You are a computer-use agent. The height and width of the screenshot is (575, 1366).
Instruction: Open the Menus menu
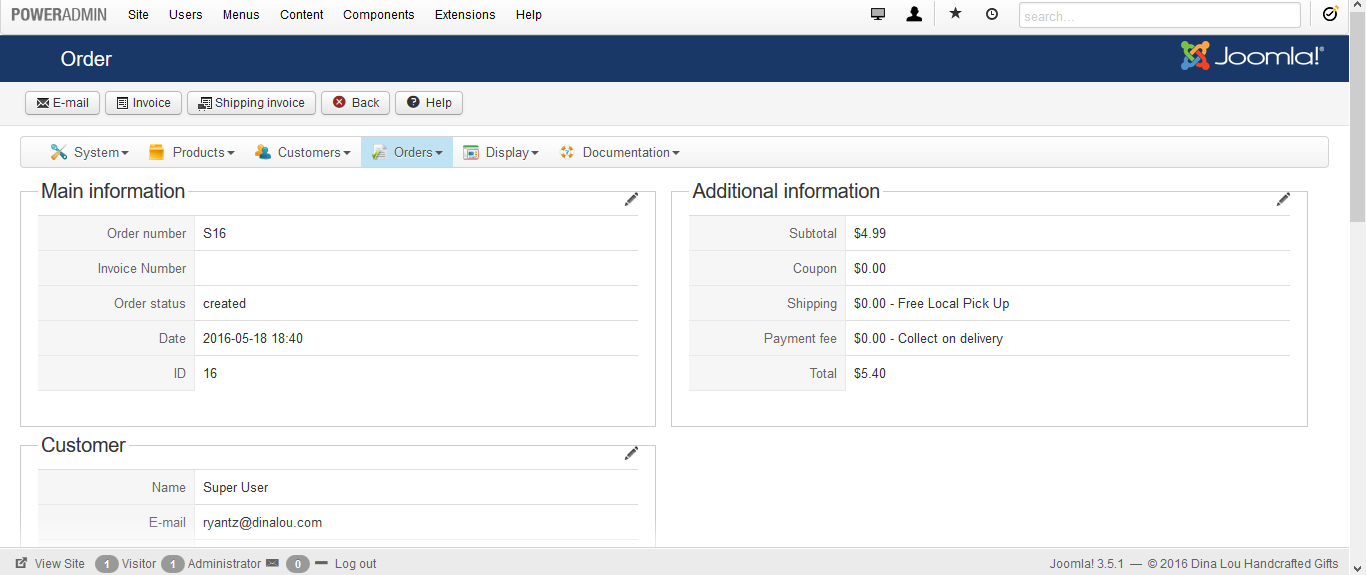point(241,14)
